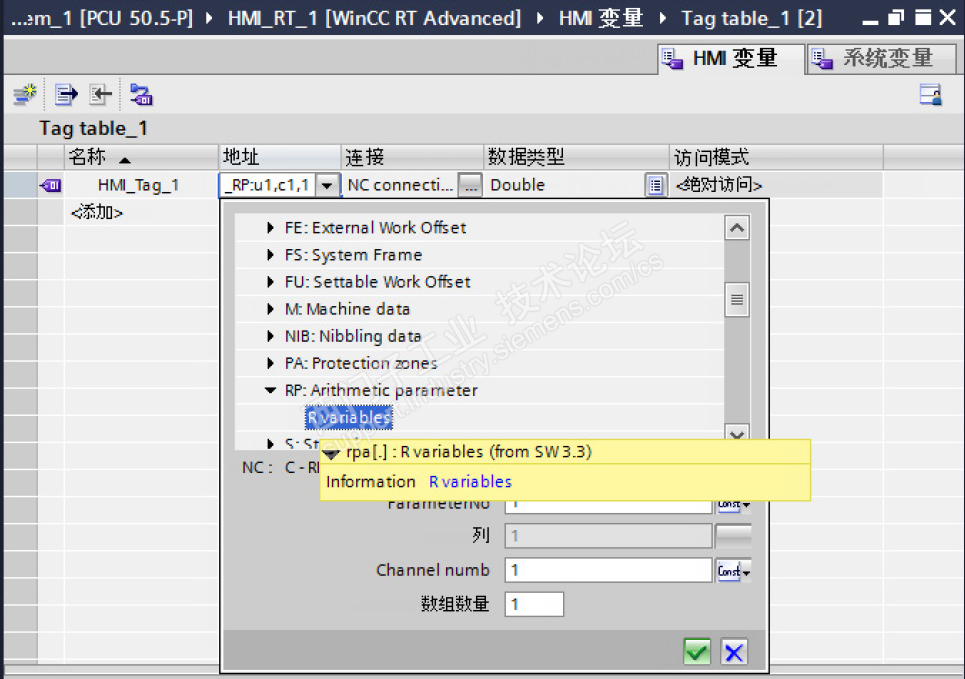Click the <添加> row to add tag
This screenshot has width=965, height=679.
tap(97, 212)
